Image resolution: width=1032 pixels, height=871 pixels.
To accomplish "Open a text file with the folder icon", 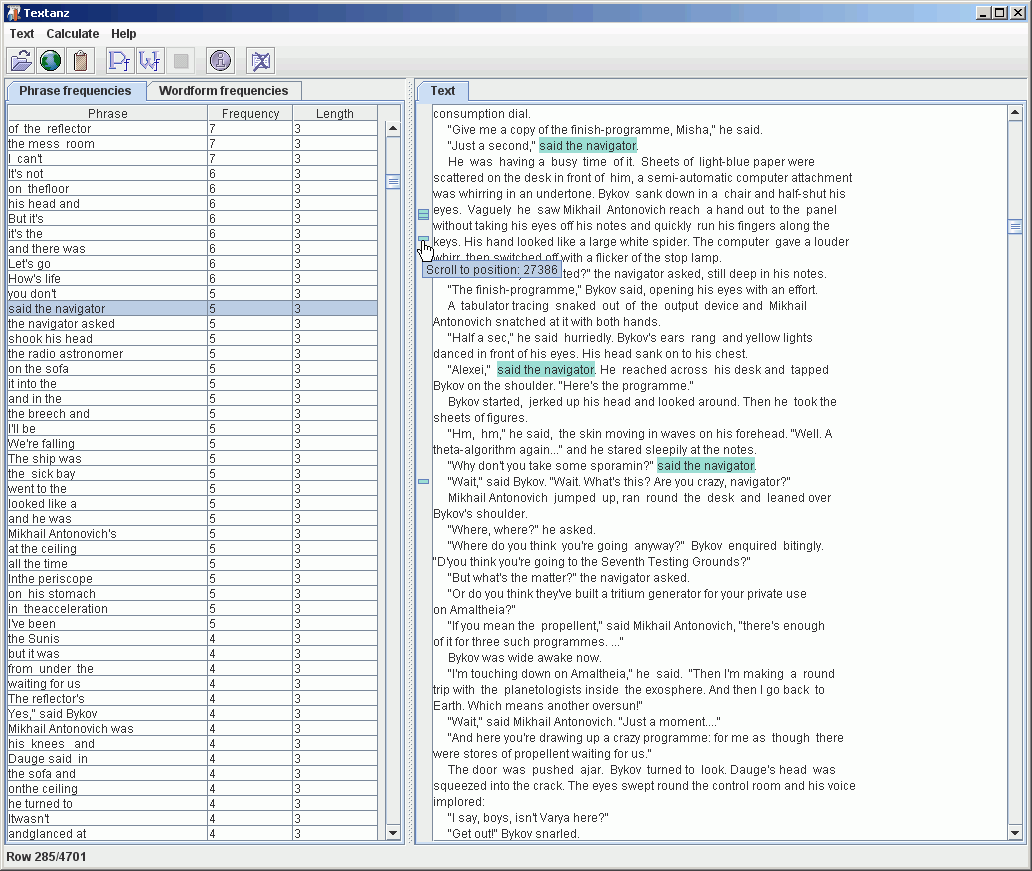I will point(21,61).
